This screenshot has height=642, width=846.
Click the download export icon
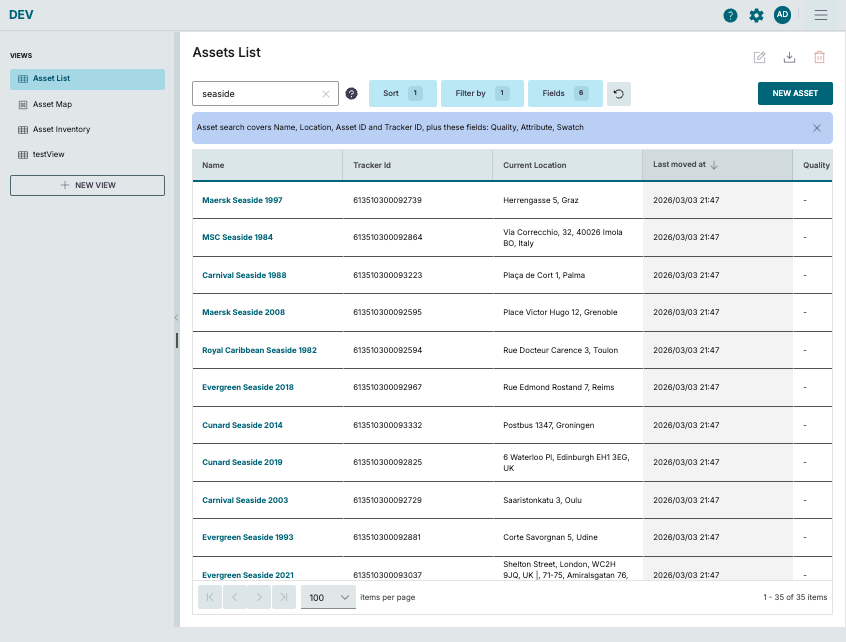click(789, 57)
